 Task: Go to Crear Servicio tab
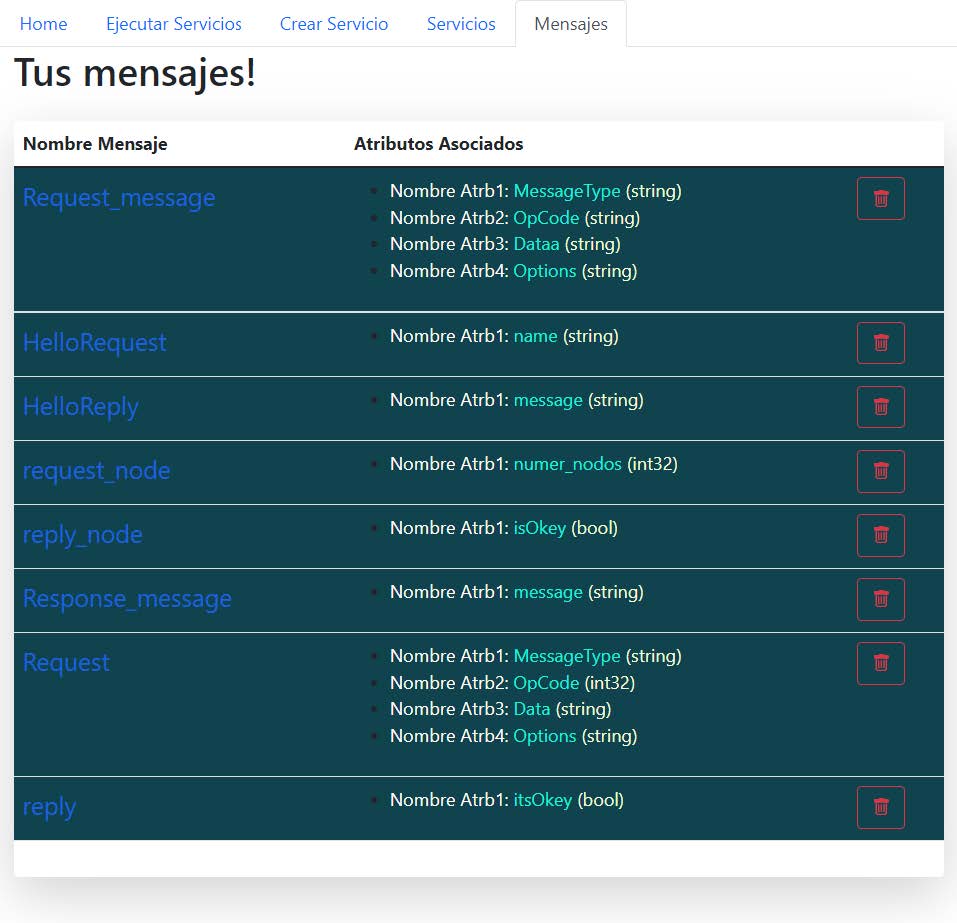[x=334, y=24]
